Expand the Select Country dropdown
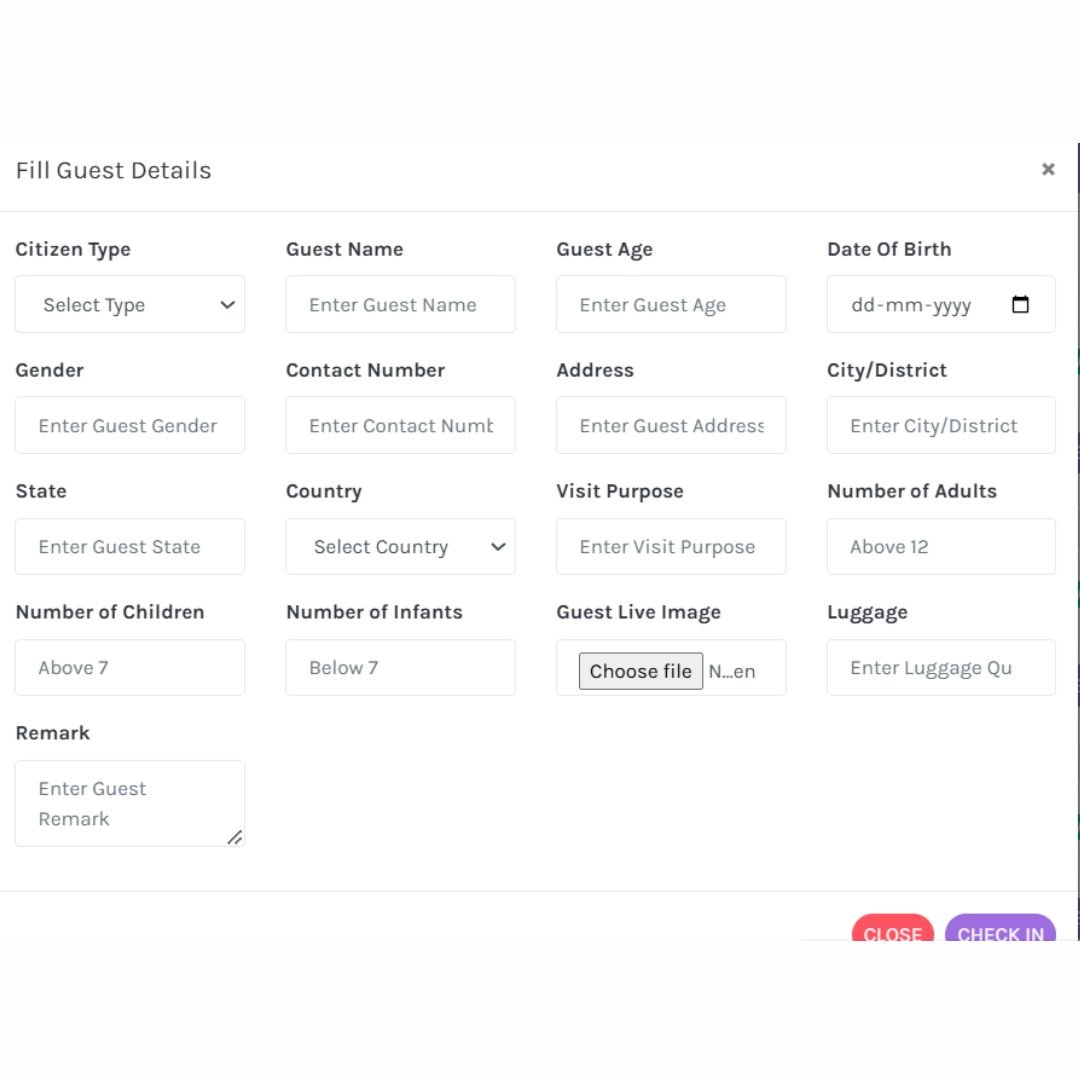 coord(400,547)
